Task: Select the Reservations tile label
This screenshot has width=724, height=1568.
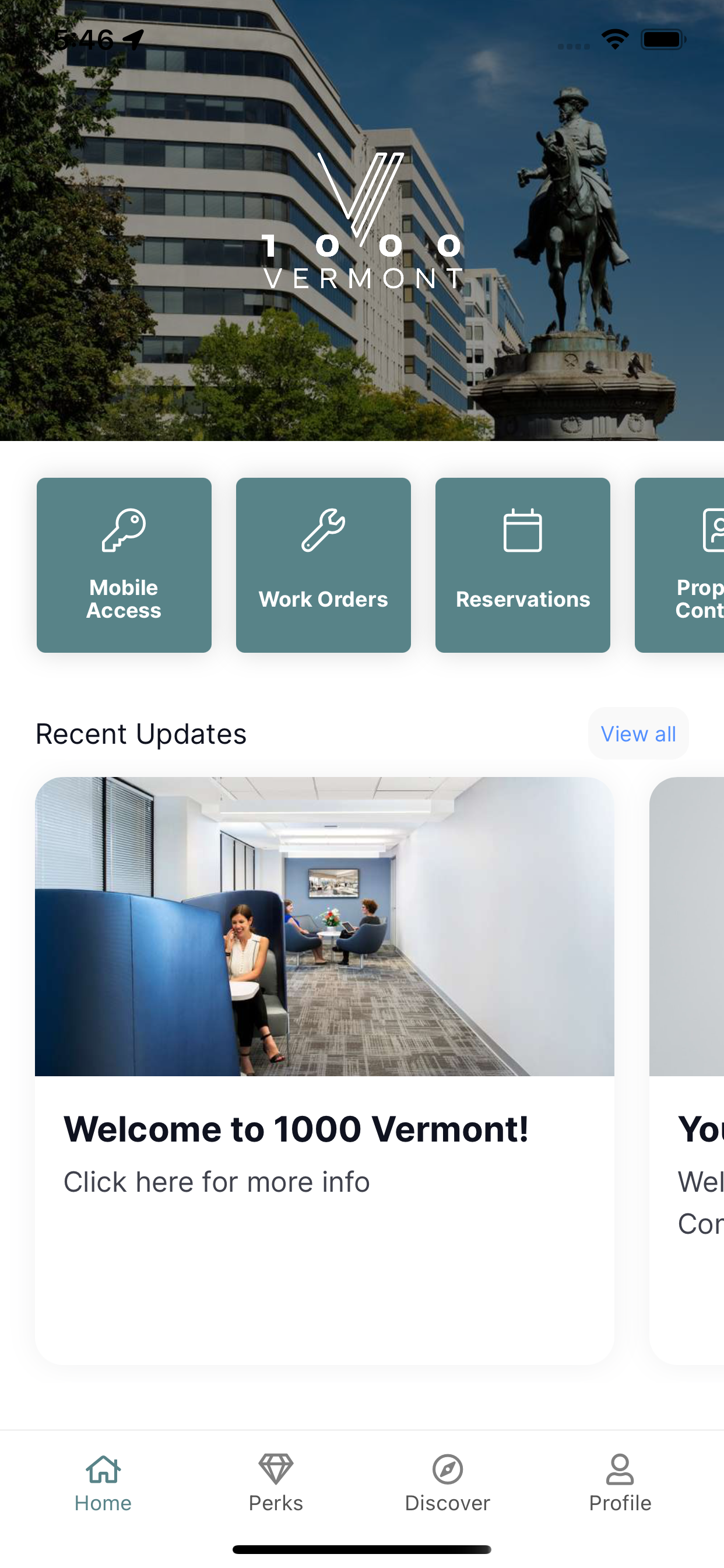Action: pos(523,599)
